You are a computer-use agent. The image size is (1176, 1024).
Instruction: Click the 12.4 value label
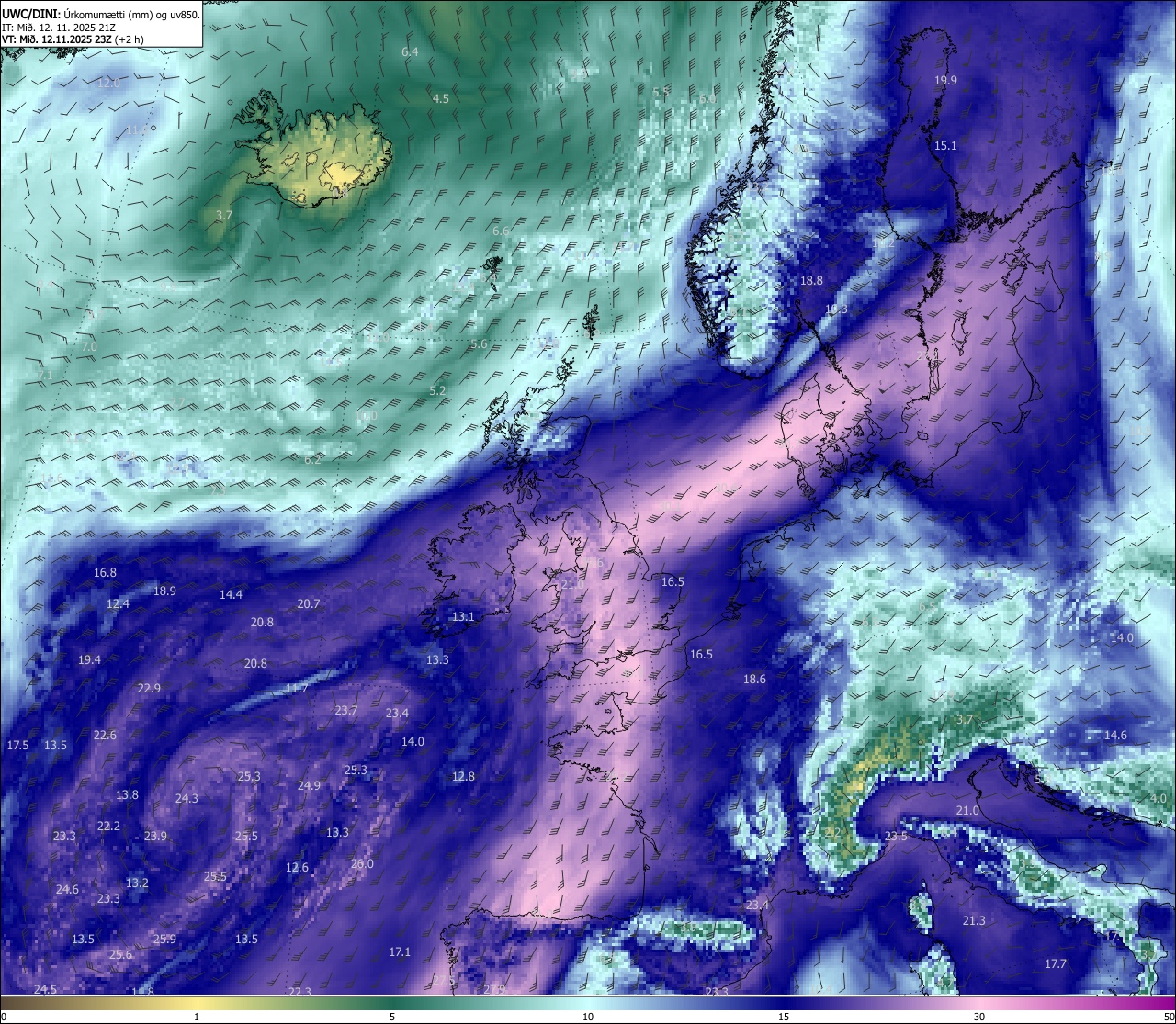[x=118, y=604]
